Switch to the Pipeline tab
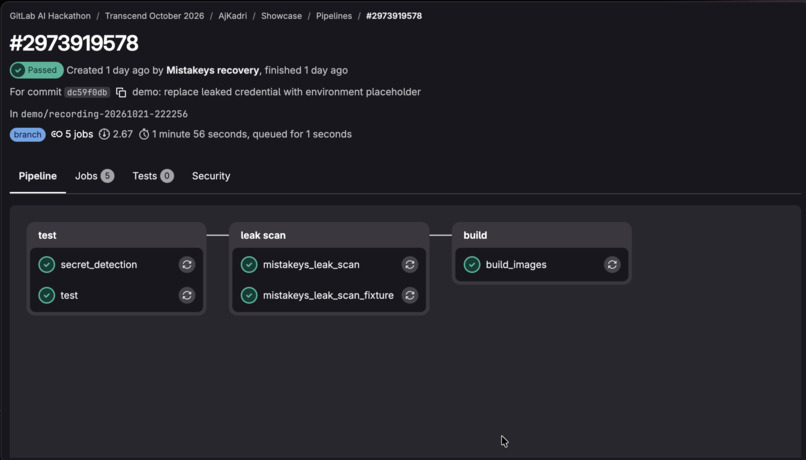 [38, 176]
